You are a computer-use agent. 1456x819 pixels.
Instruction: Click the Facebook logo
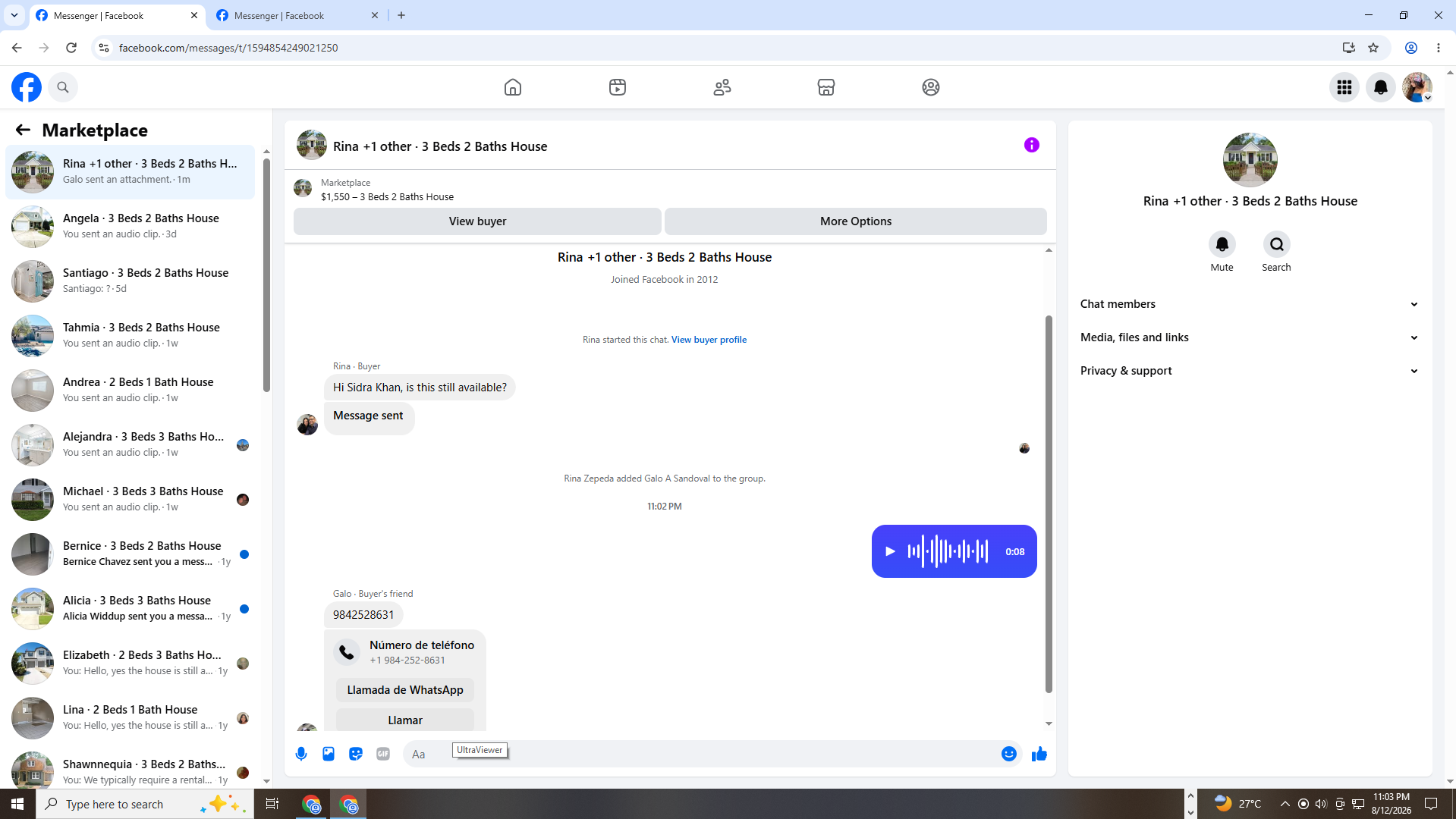(x=27, y=87)
